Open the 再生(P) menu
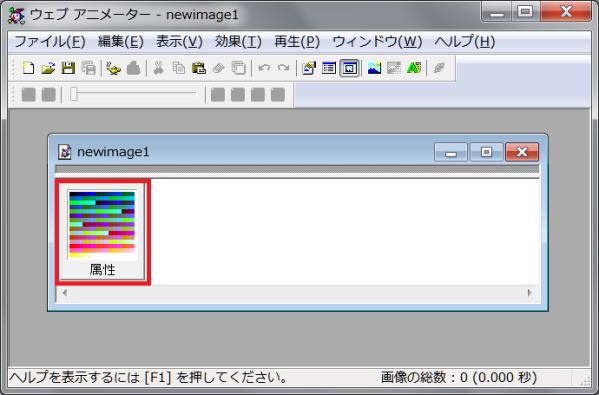The height and width of the screenshot is (395, 599). (x=297, y=41)
